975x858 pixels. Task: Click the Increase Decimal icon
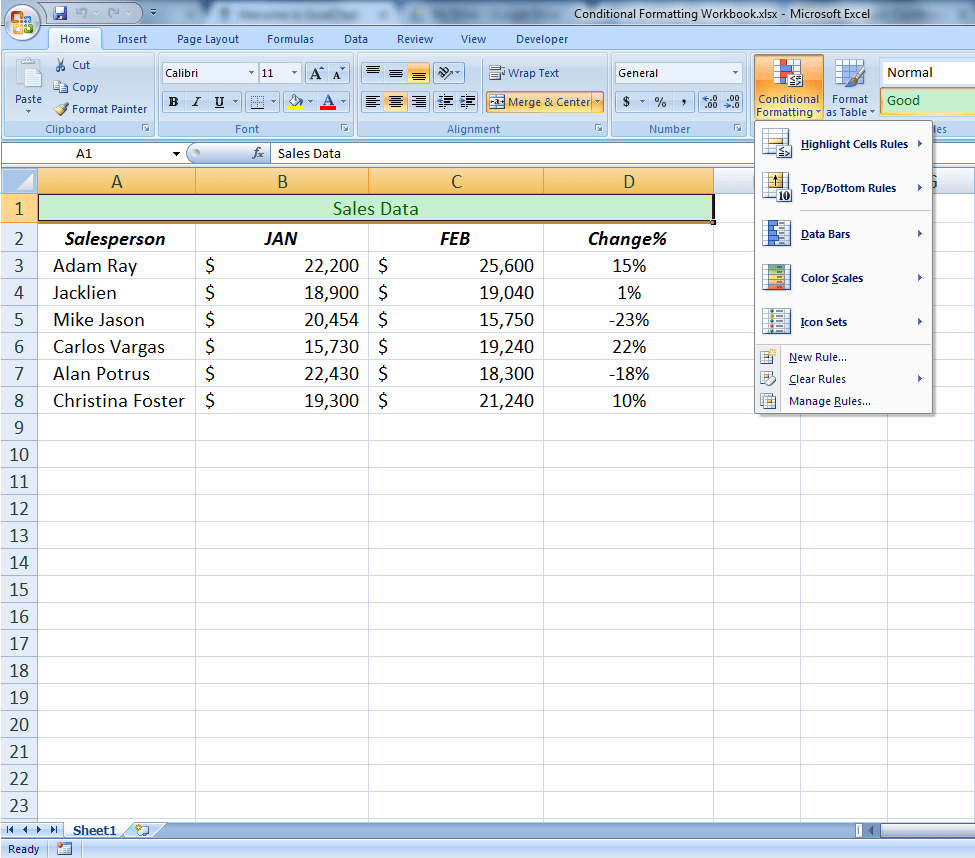click(x=710, y=102)
